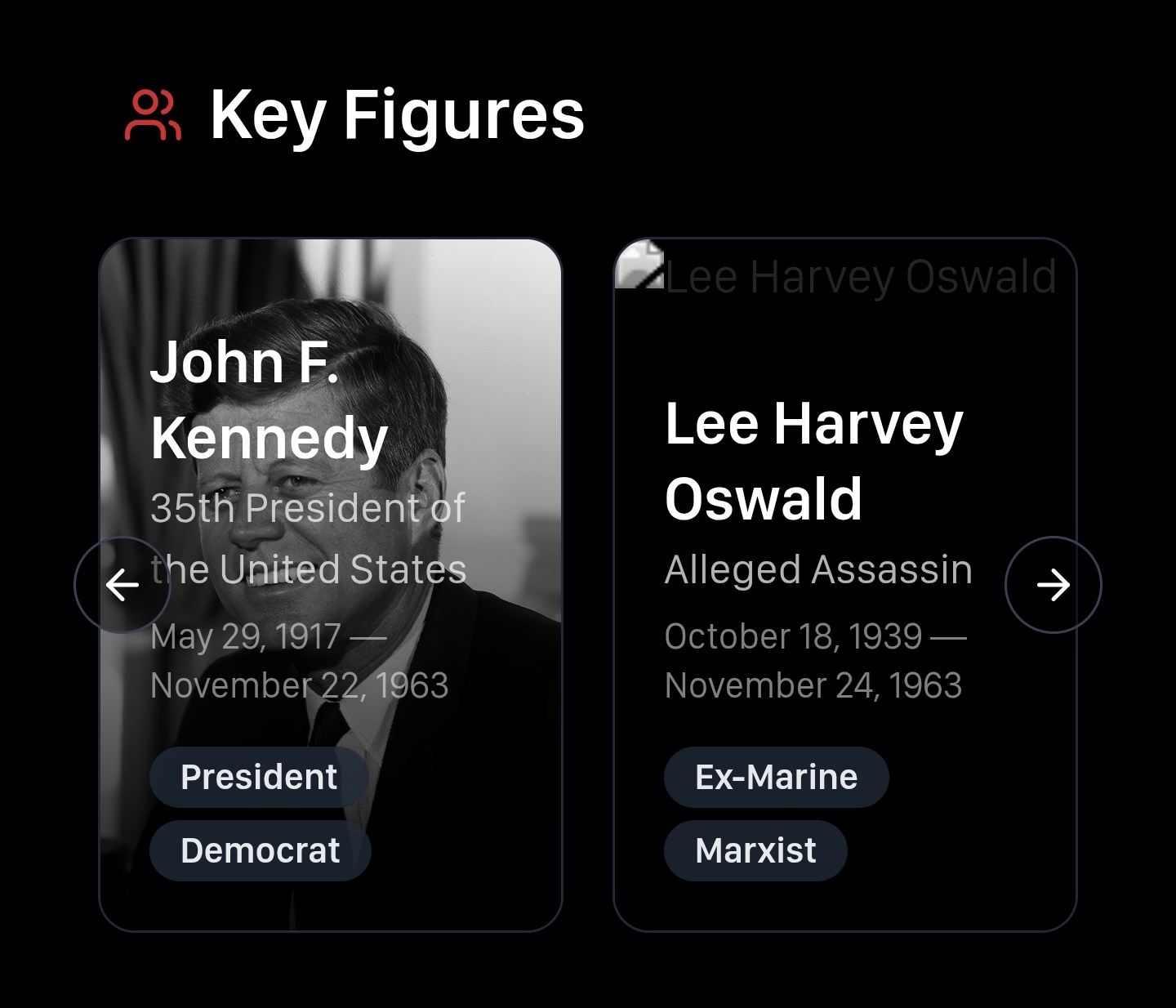Select the President tag on Kennedy's card
Screen dimensions: 1176x1008
pos(258,777)
